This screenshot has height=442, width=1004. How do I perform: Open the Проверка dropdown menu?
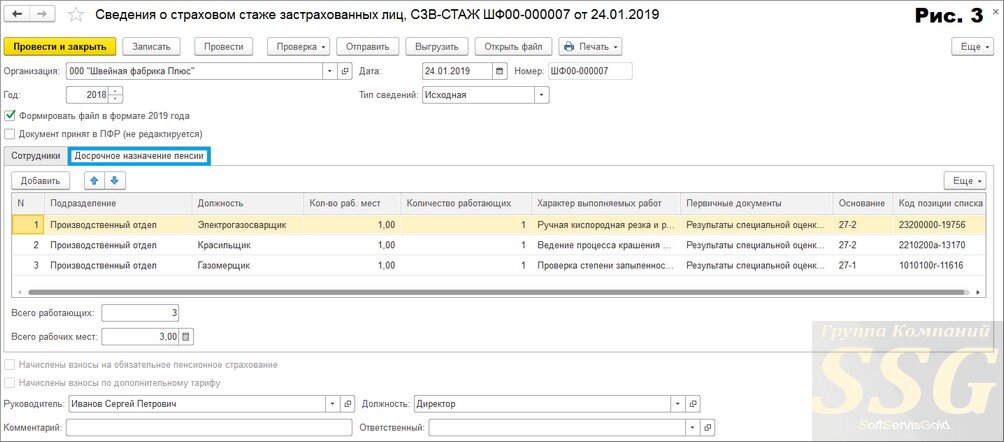pos(298,47)
